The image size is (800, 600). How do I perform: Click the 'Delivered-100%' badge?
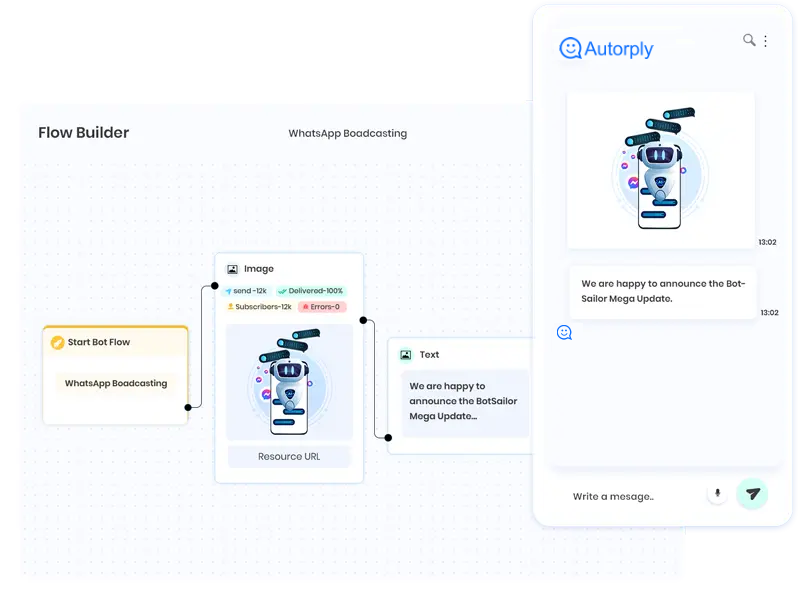tap(312, 290)
